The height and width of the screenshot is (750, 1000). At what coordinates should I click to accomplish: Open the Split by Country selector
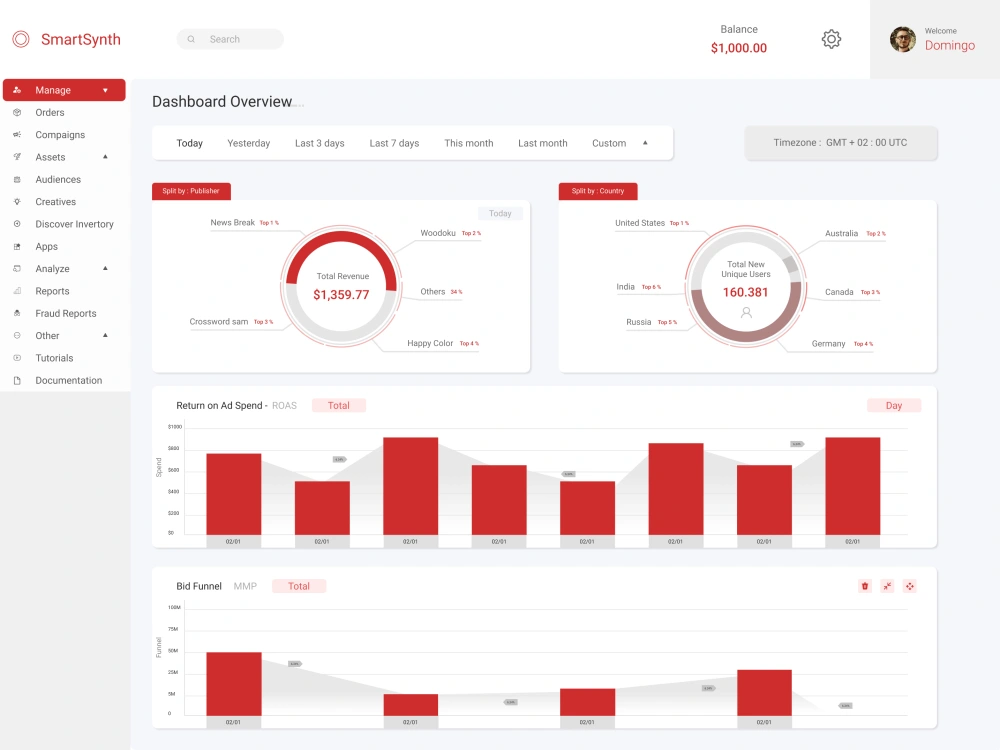(598, 191)
